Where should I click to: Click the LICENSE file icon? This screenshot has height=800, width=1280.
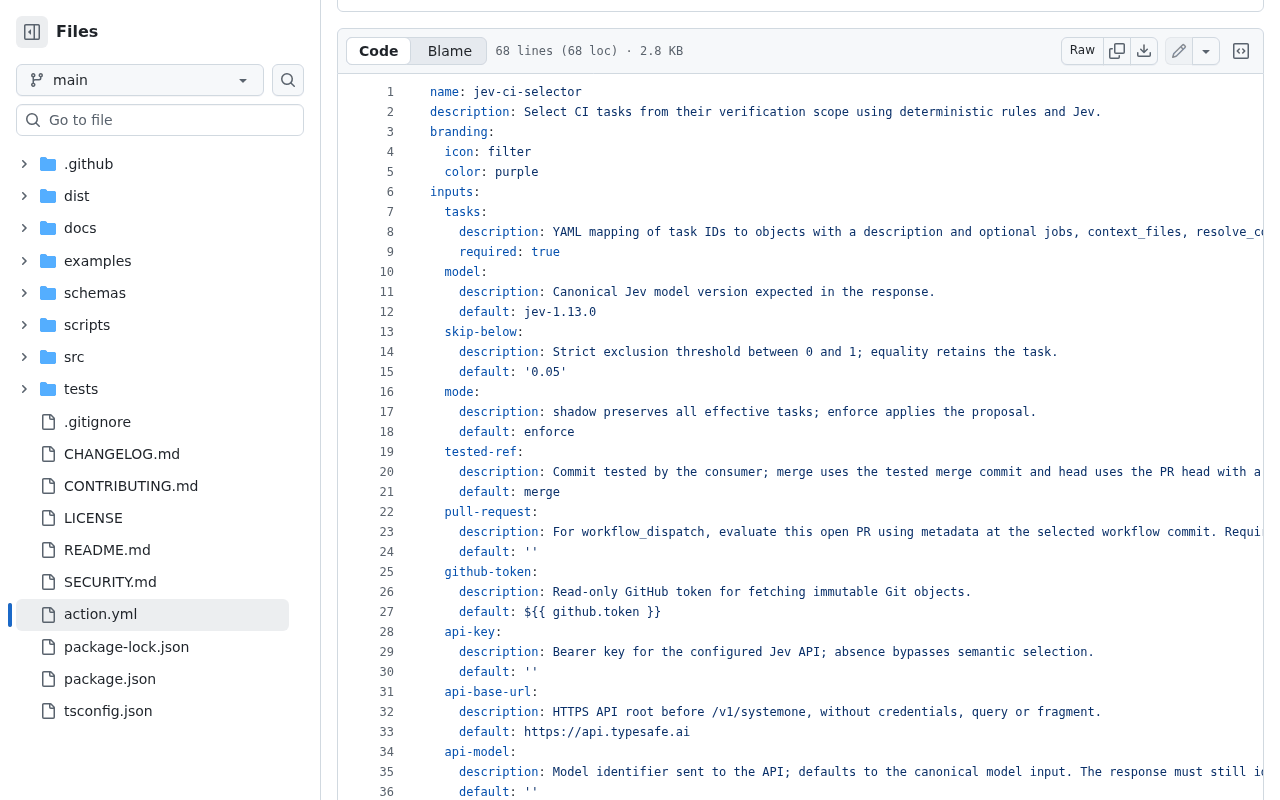(48, 518)
